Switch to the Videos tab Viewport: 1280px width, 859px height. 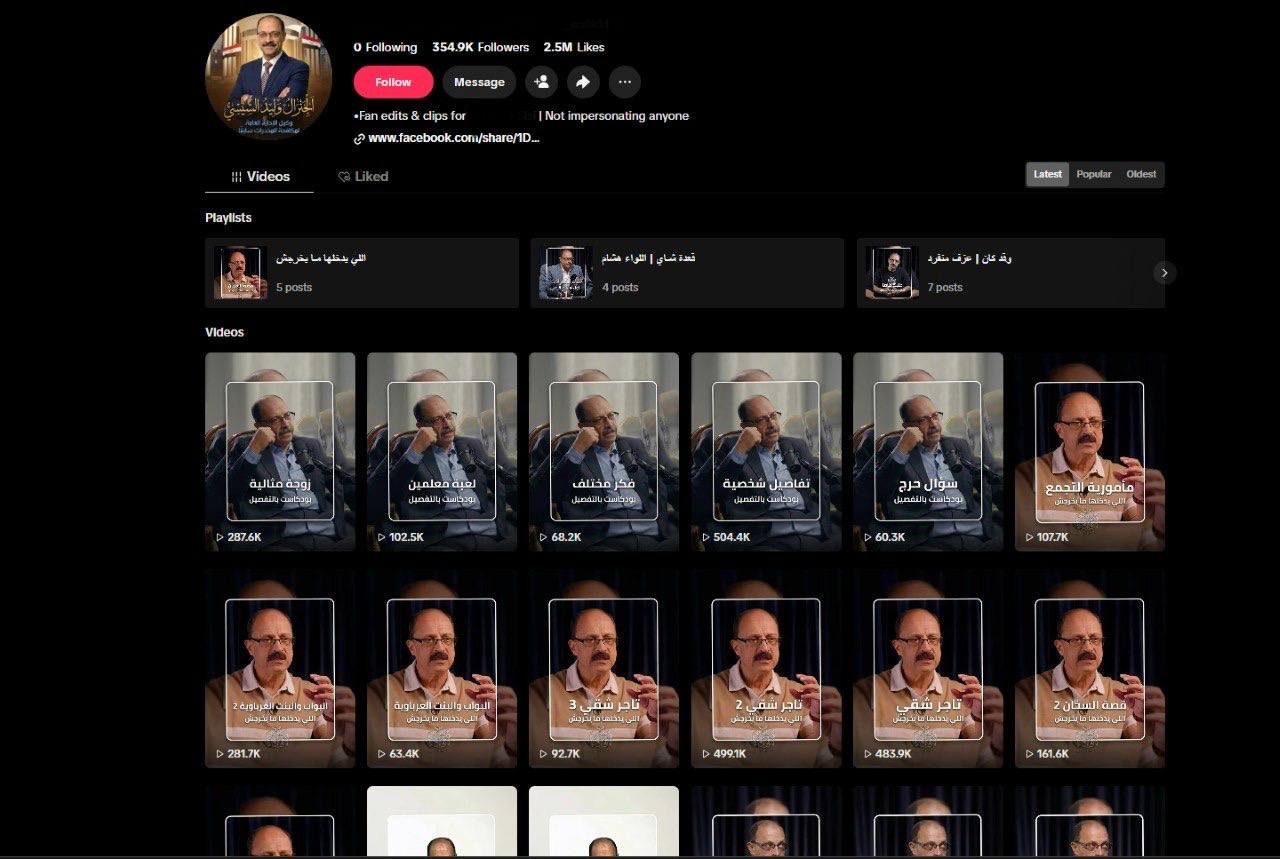click(x=260, y=176)
